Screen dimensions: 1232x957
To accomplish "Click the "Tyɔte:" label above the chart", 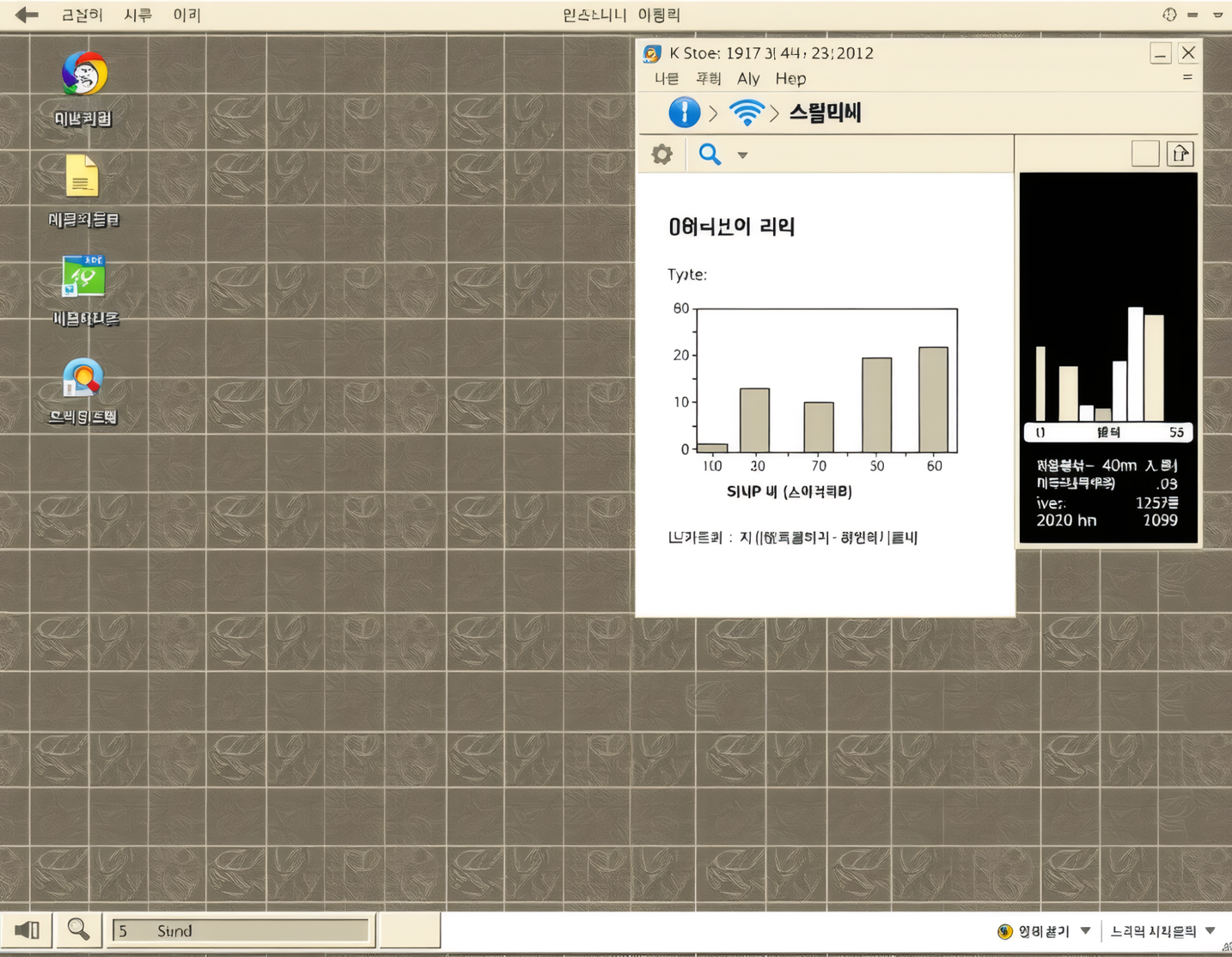I will coord(687,275).
